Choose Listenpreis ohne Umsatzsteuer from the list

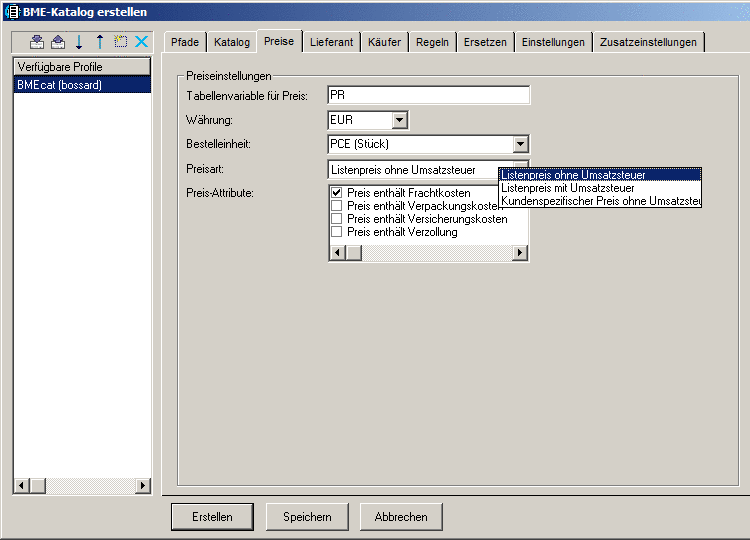coord(600,175)
